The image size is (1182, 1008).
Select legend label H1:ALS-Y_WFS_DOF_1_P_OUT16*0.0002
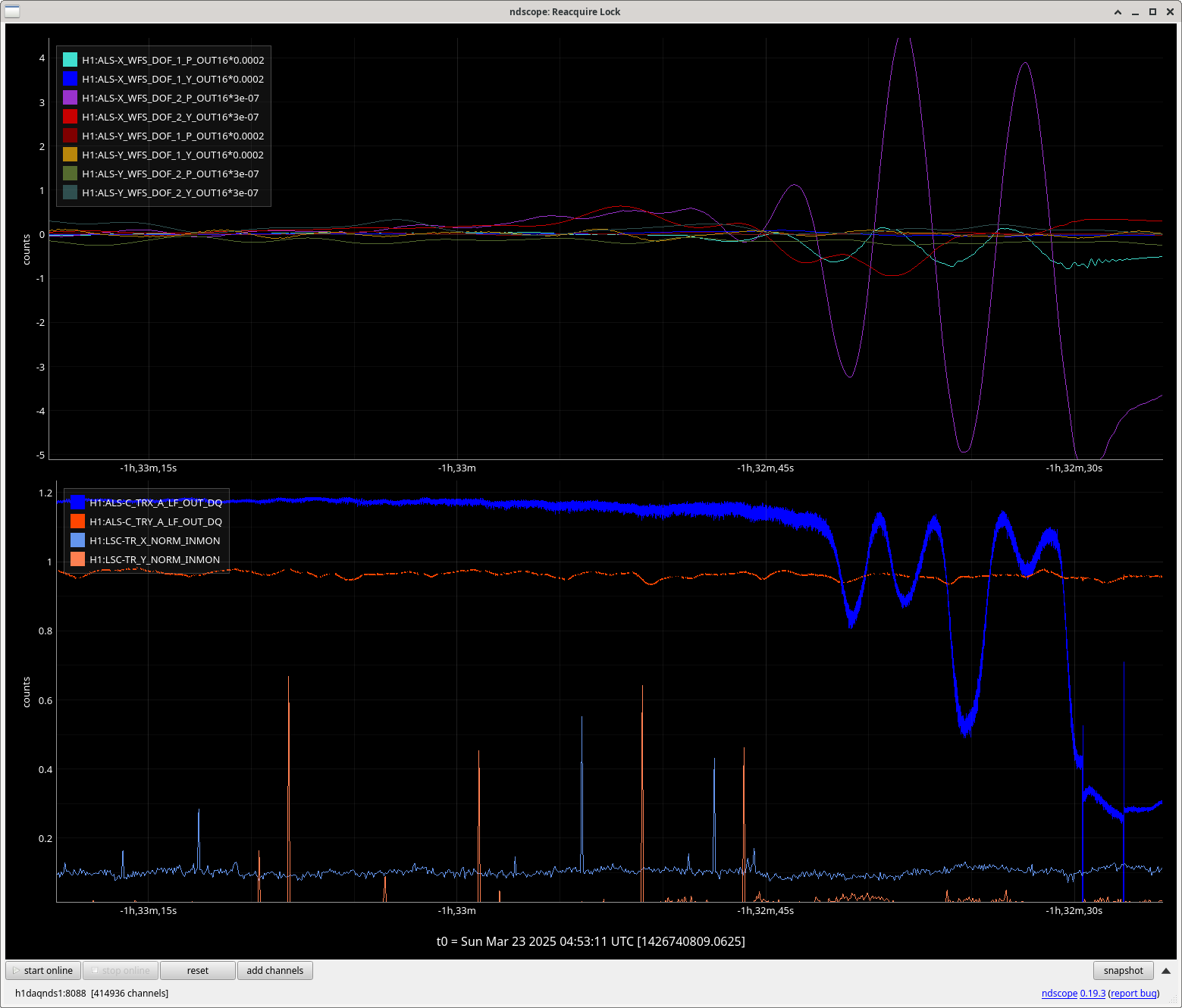[x=173, y=136]
